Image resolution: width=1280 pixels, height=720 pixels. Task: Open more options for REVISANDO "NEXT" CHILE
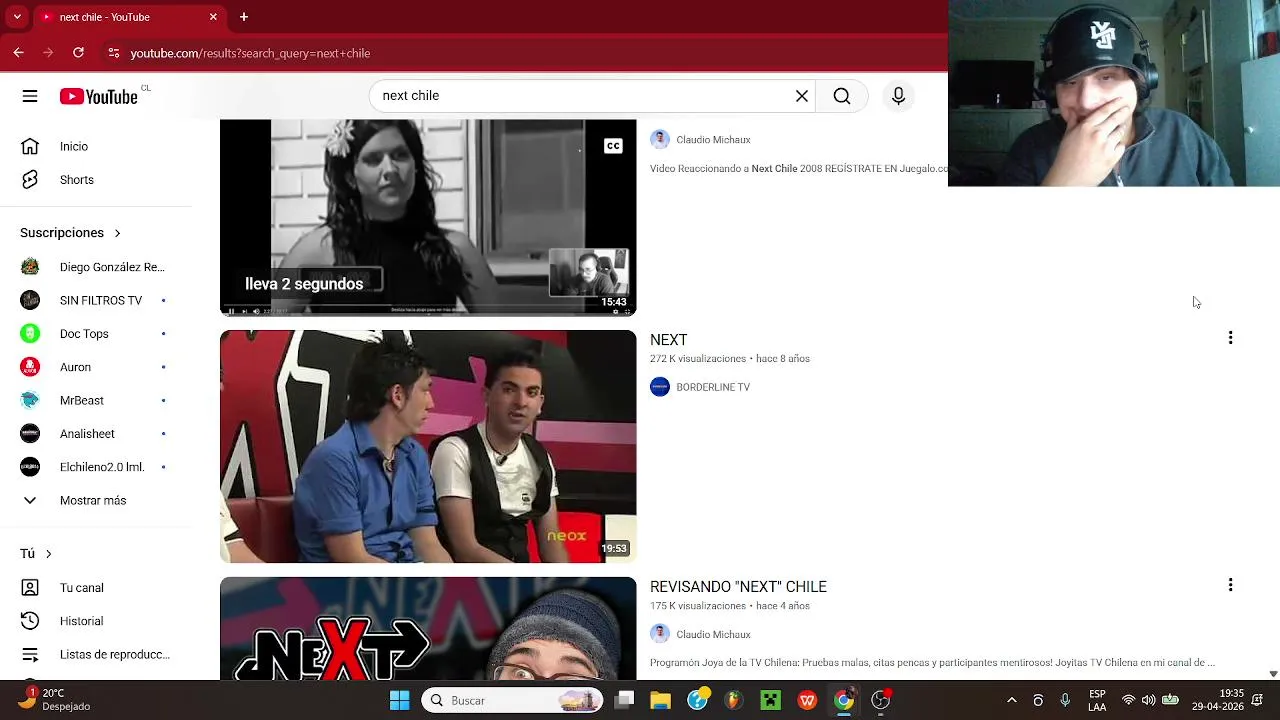click(1230, 585)
